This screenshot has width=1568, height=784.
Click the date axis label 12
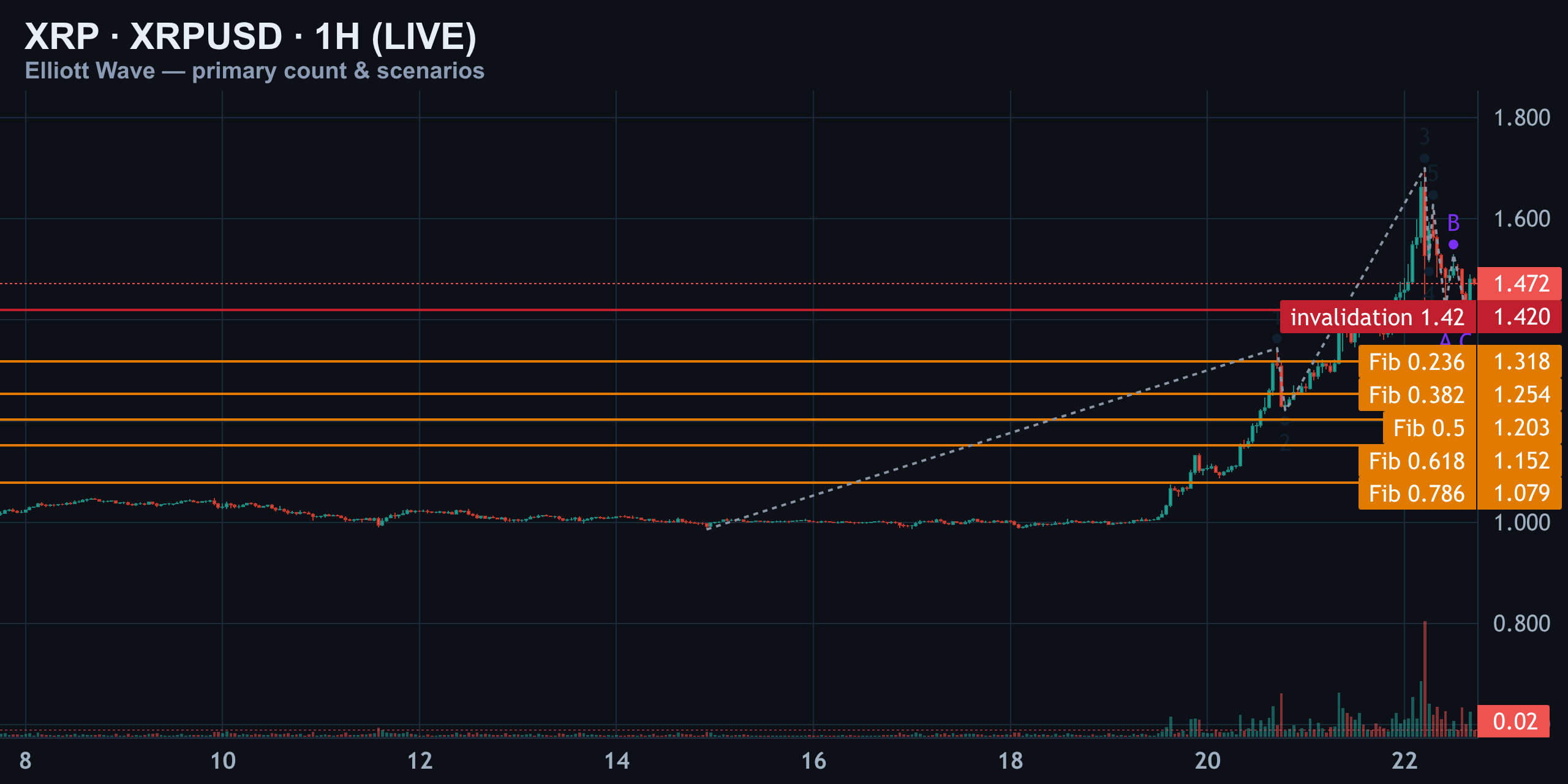pos(420,761)
